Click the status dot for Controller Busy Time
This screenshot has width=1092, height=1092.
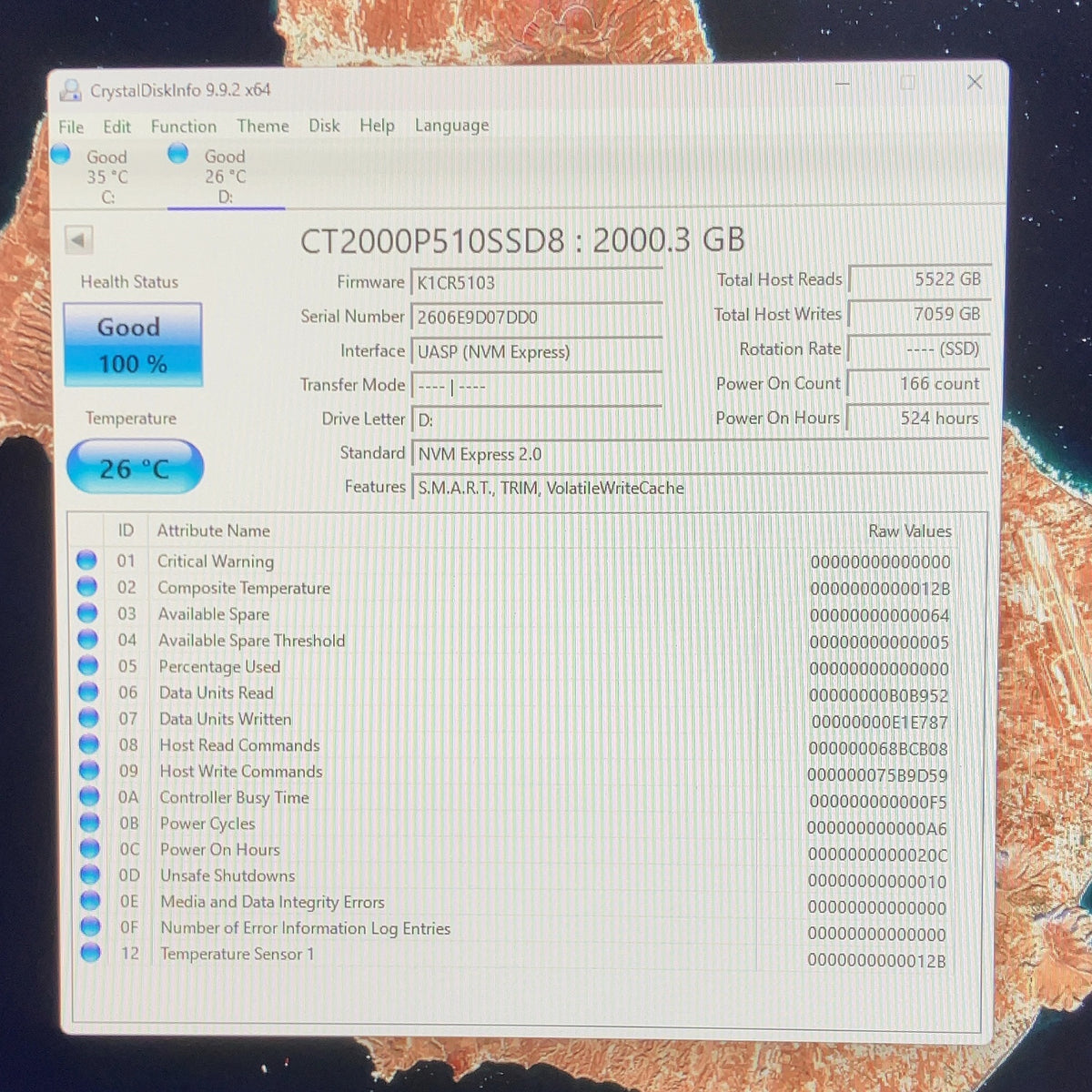coord(89,796)
